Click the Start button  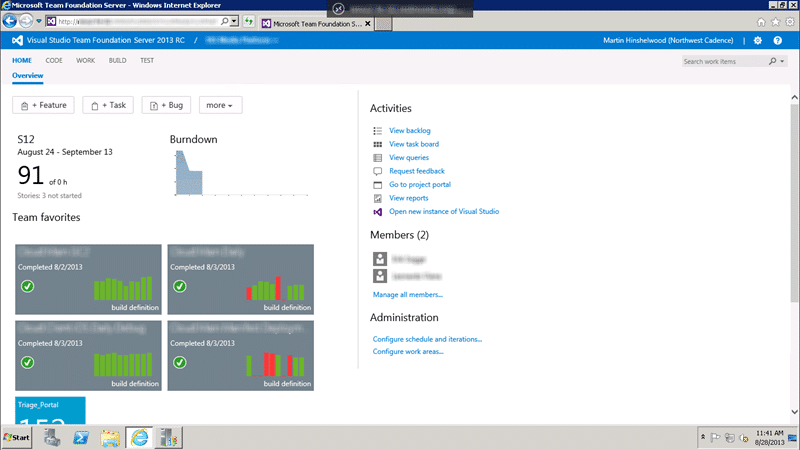(x=16, y=438)
